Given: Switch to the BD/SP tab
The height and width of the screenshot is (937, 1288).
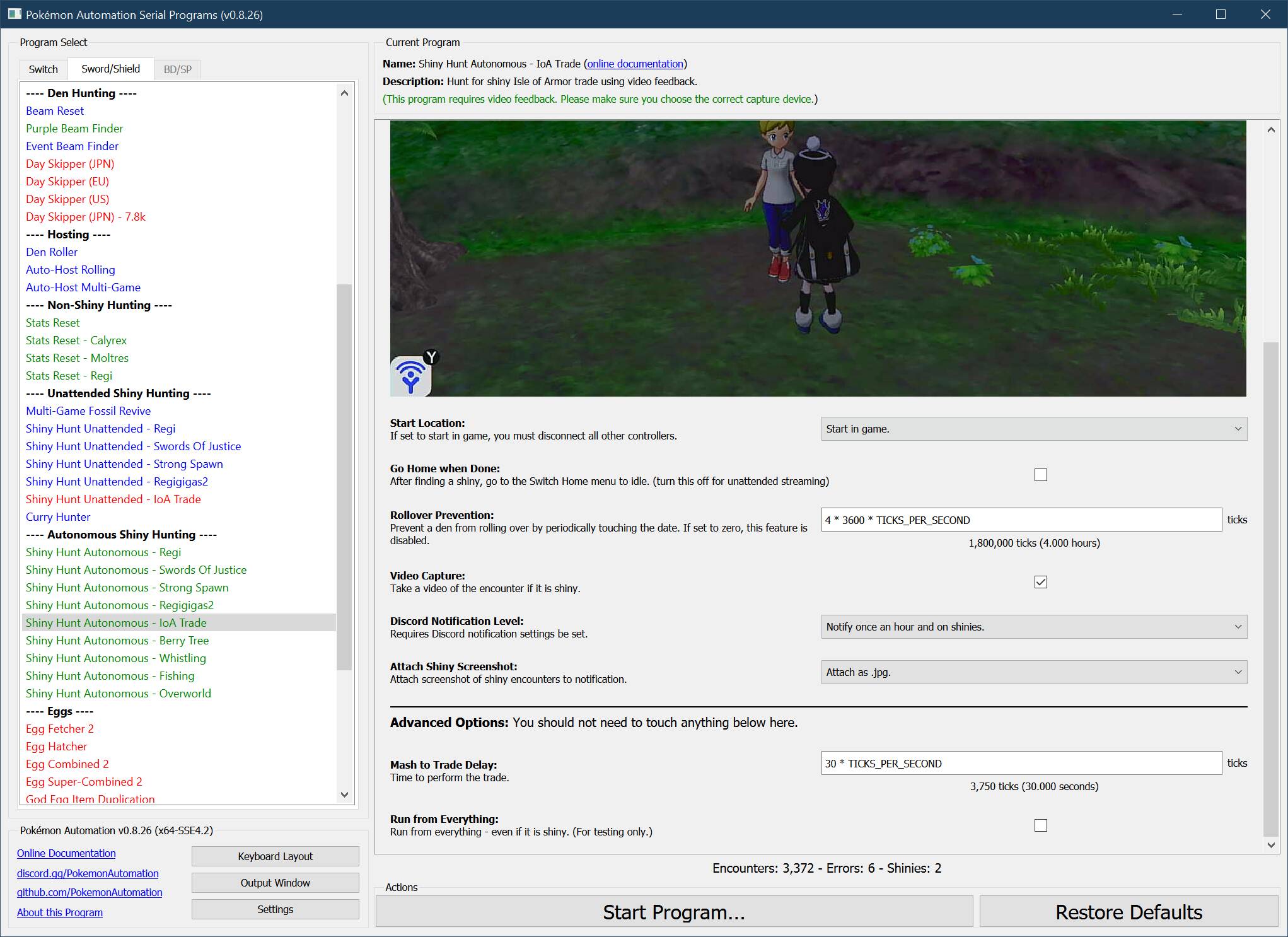Looking at the screenshot, I should 177,69.
